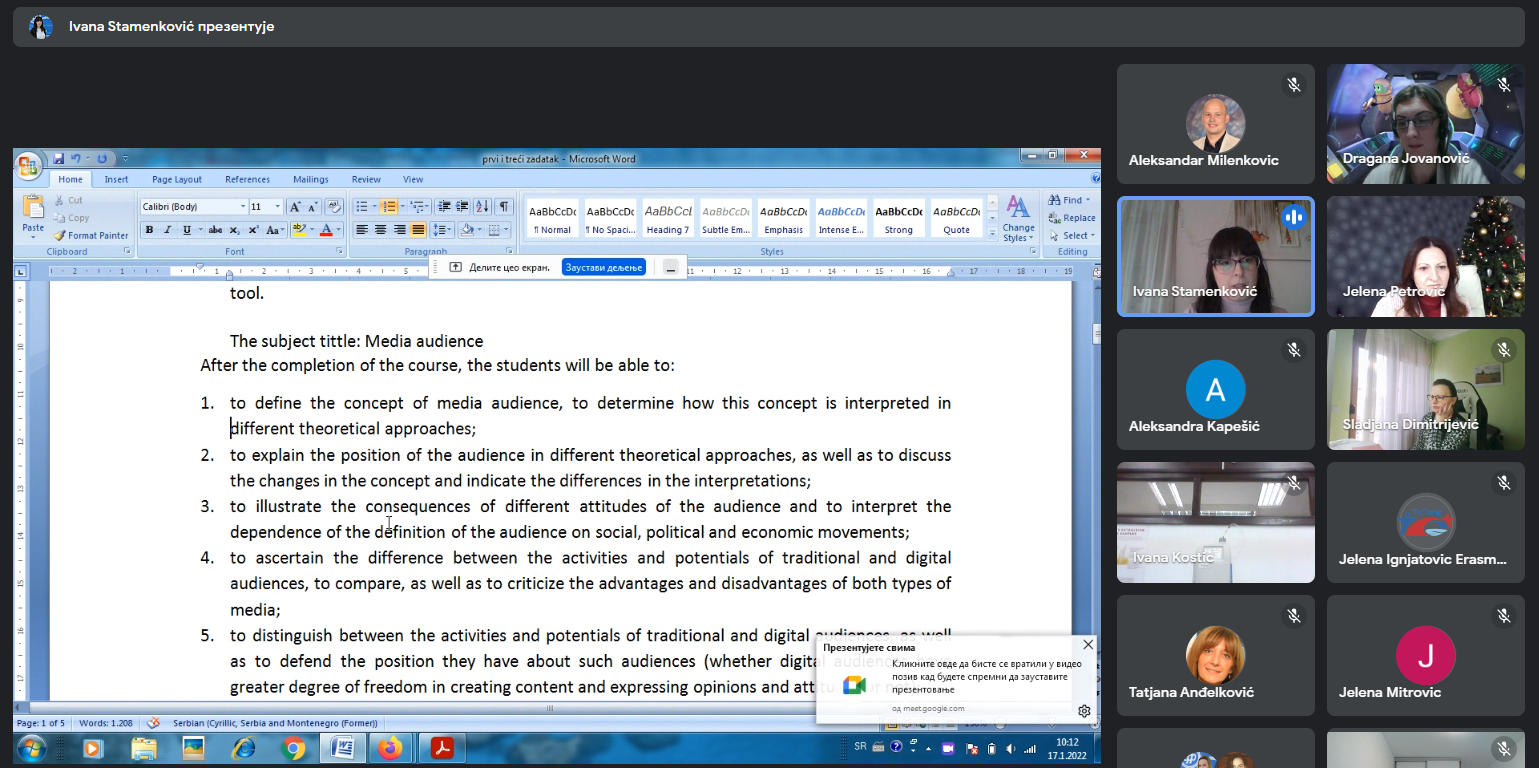Click Replace in the Editing group
Image resolution: width=1539 pixels, height=768 pixels.
coord(1072,218)
